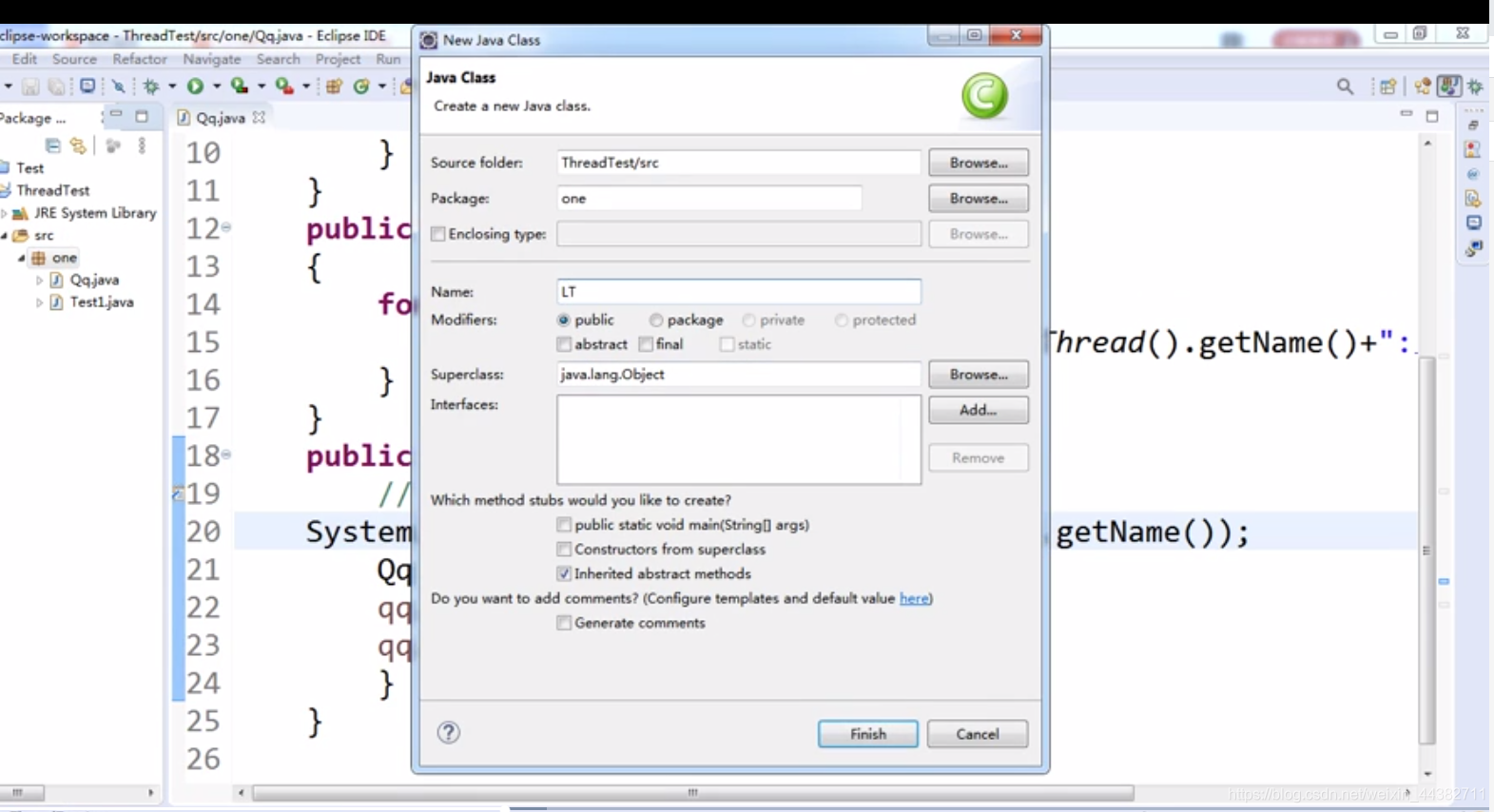Image resolution: width=1494 pixels, height=812 pixels.
Task: Enable Generate comments checkbox
Action: click(x=564, y=623)
